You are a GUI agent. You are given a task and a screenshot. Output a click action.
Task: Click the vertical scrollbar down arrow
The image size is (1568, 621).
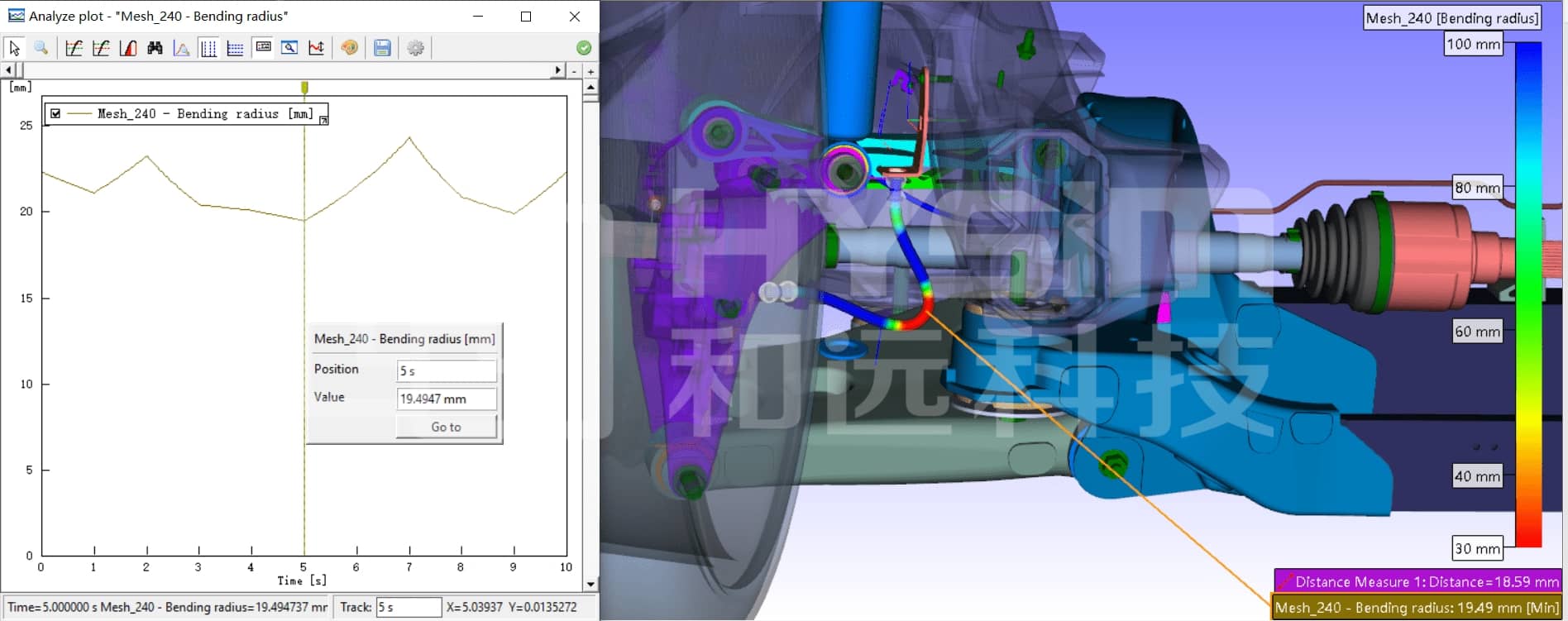590,584
